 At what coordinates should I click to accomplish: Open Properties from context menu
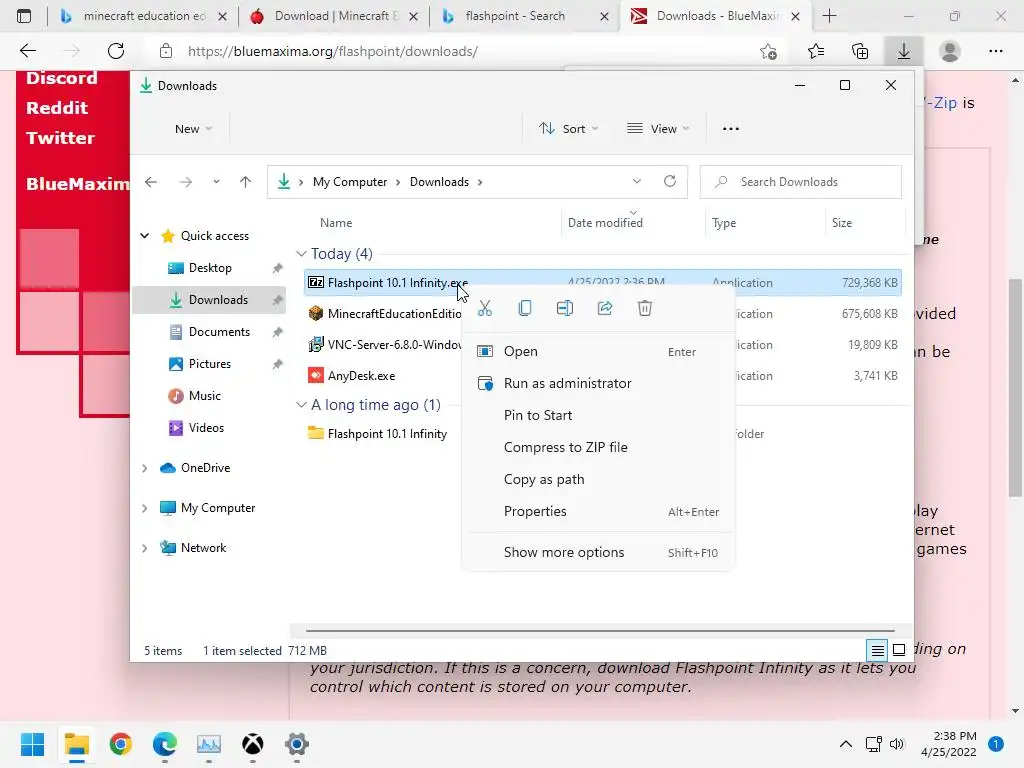[x=598, y=511]
